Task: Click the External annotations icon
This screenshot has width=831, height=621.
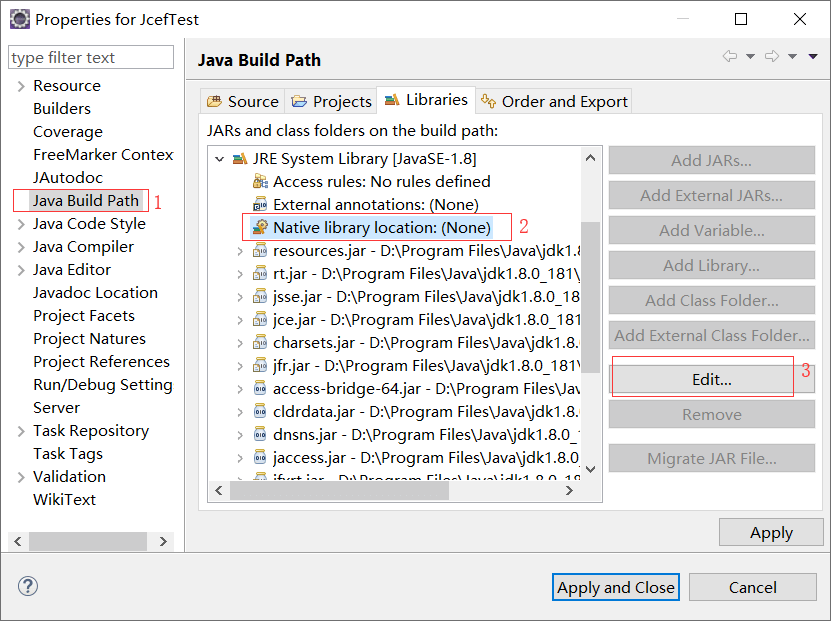Action: (260, 205)
